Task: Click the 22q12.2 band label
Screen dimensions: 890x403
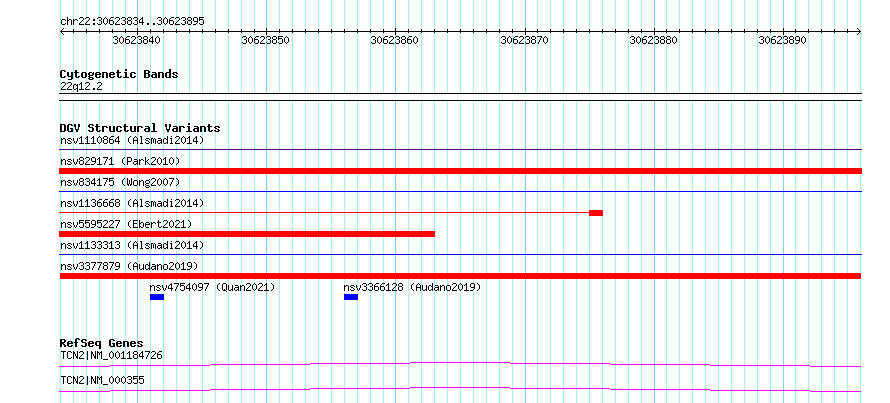Action: click(x=81, y=87)
